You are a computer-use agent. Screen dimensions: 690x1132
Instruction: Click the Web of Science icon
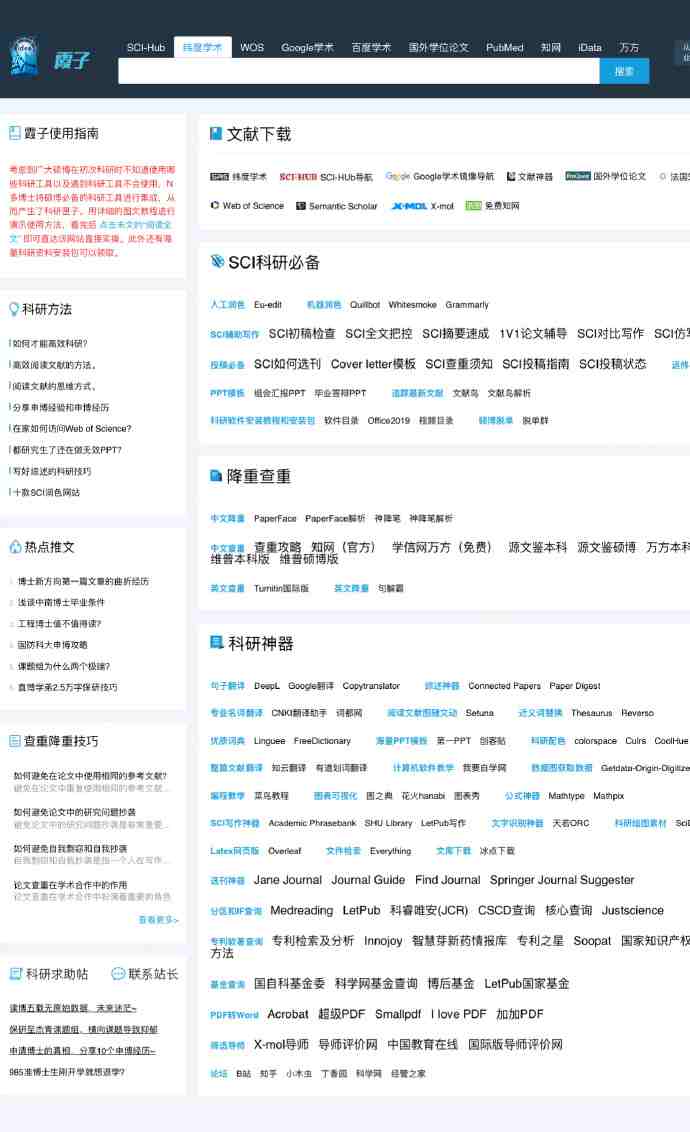(x=215, y=206)
